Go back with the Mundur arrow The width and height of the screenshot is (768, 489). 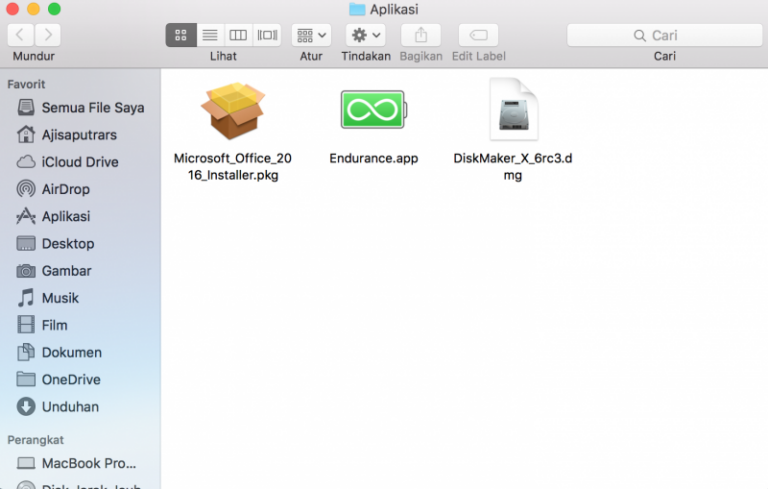pos(21,35)
